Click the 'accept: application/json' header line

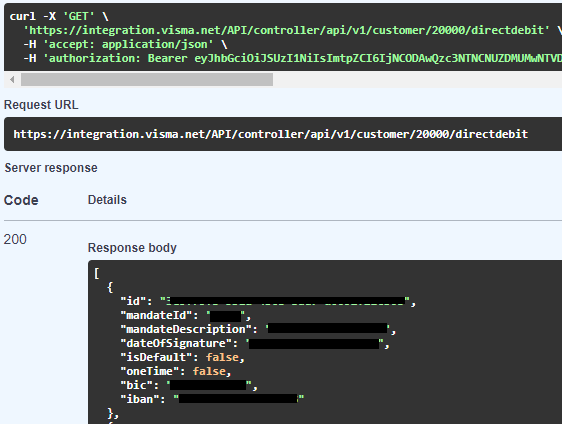coord(125,44)
